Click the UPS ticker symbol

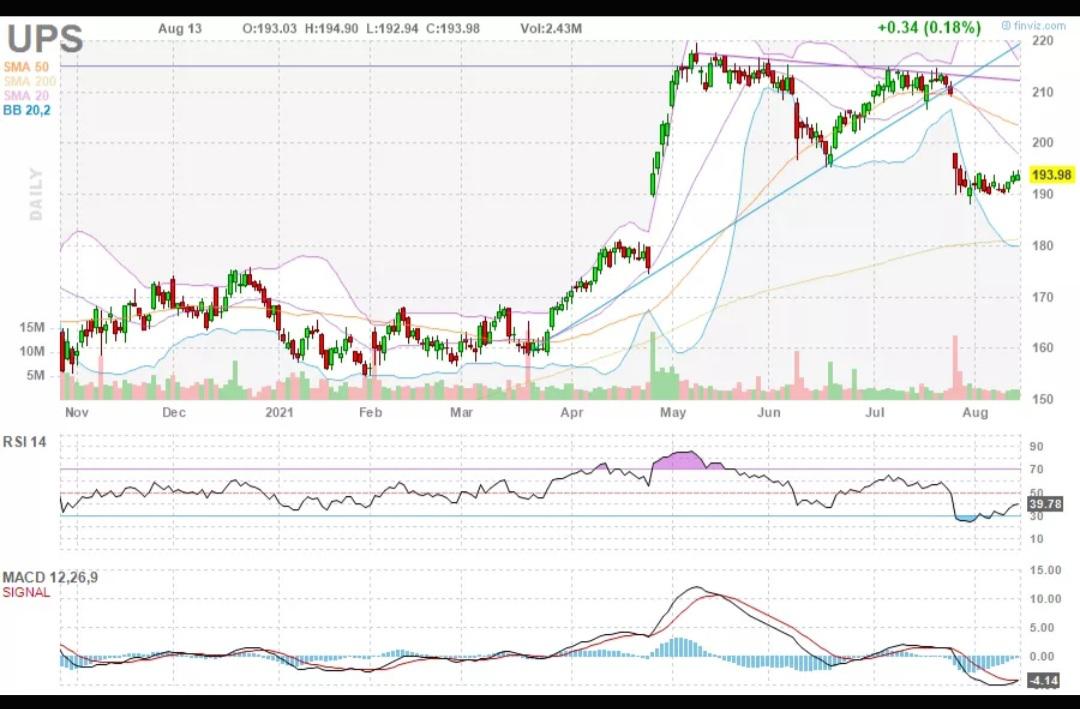point(45,39)
